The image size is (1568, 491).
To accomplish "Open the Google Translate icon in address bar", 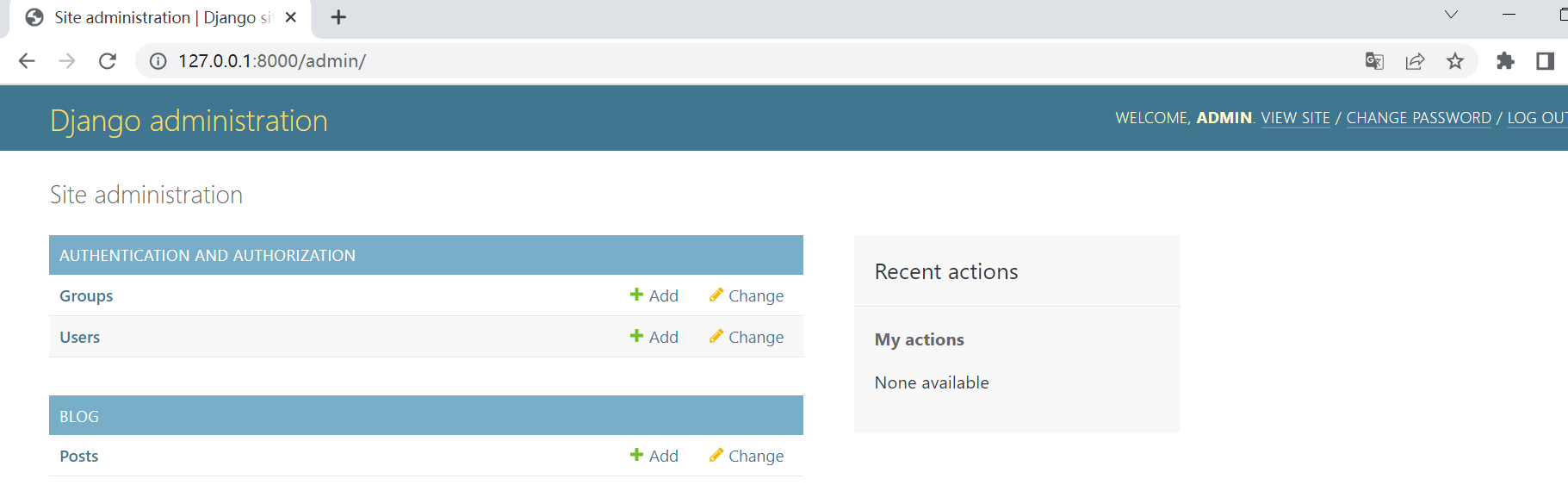I will point(1374,61).
